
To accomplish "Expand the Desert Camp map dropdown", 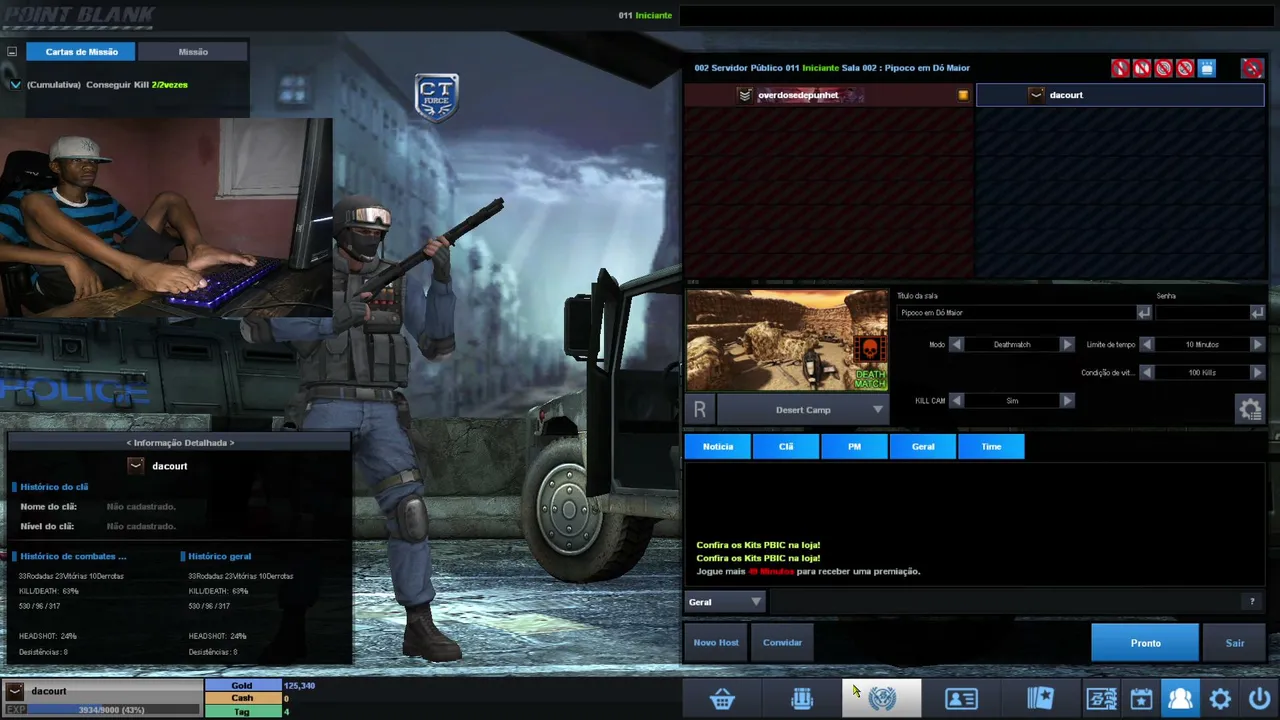I will pos(878,410).
